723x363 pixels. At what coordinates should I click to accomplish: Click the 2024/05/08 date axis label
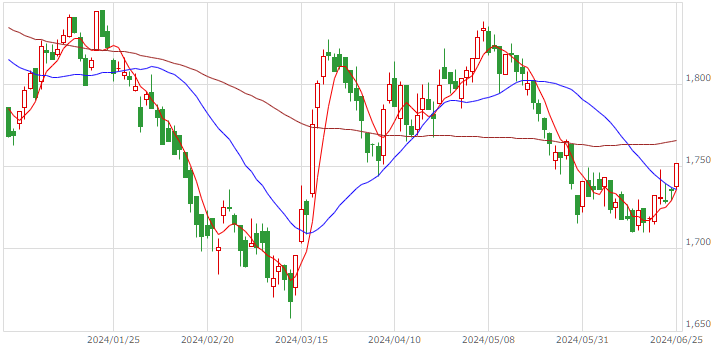[488, 340]
